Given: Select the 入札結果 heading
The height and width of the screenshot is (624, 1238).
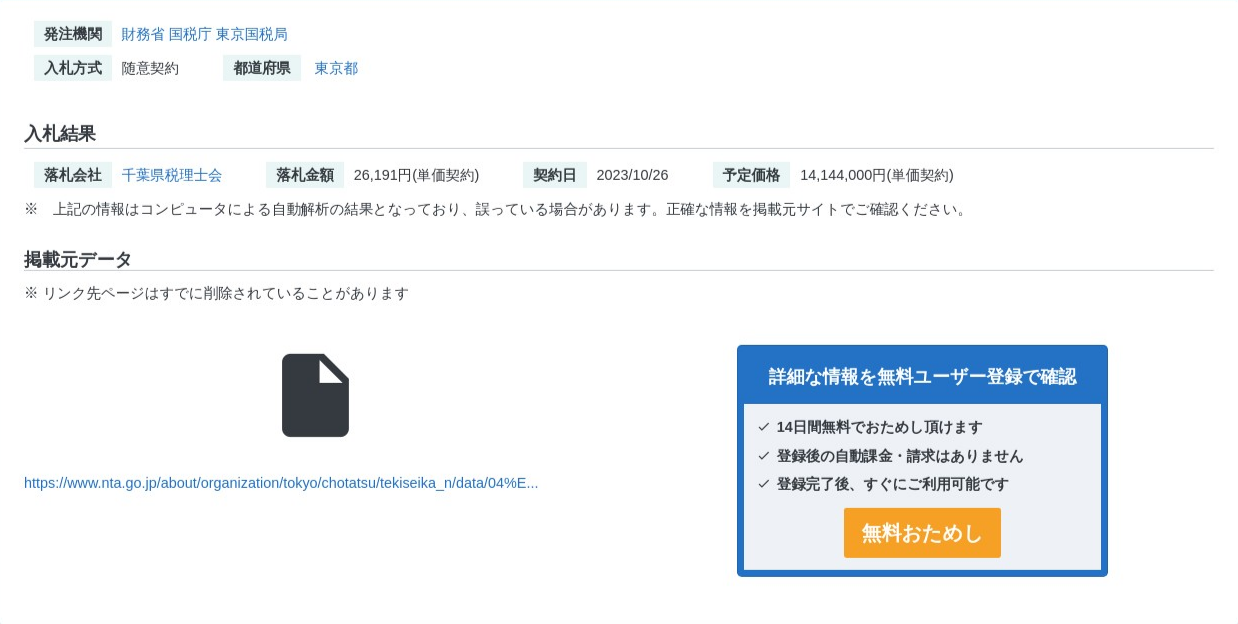Looking at the screenshot, I should coord(60,134).
